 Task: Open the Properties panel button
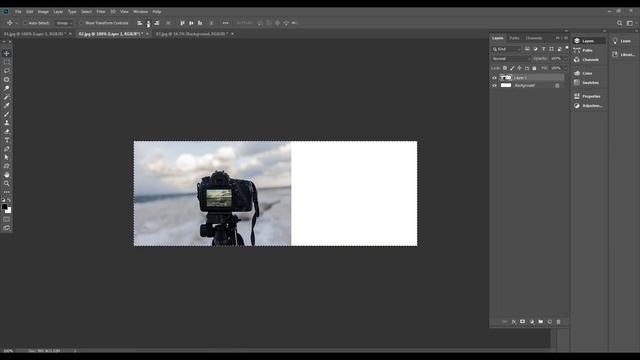coord(587,96)
